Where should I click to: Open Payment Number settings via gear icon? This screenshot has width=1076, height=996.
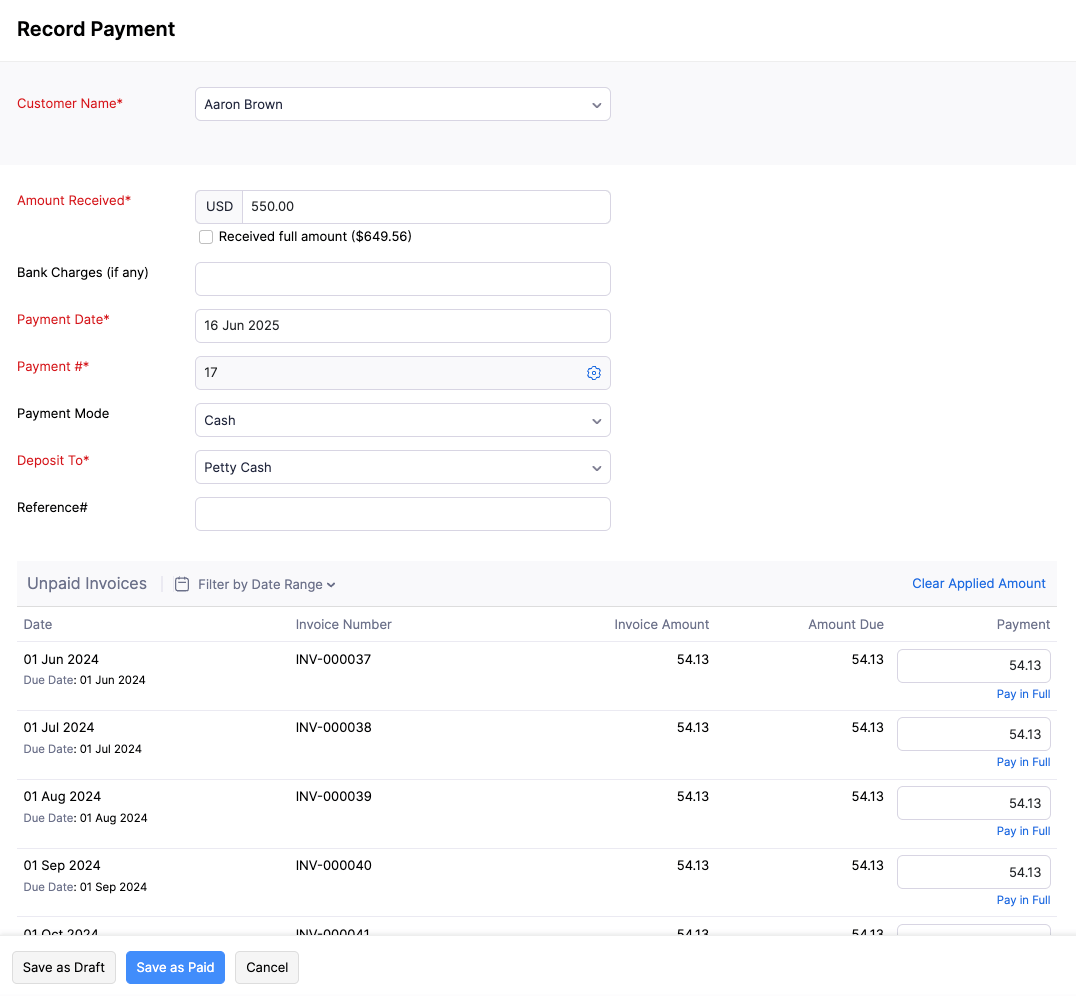coord(594,372)
